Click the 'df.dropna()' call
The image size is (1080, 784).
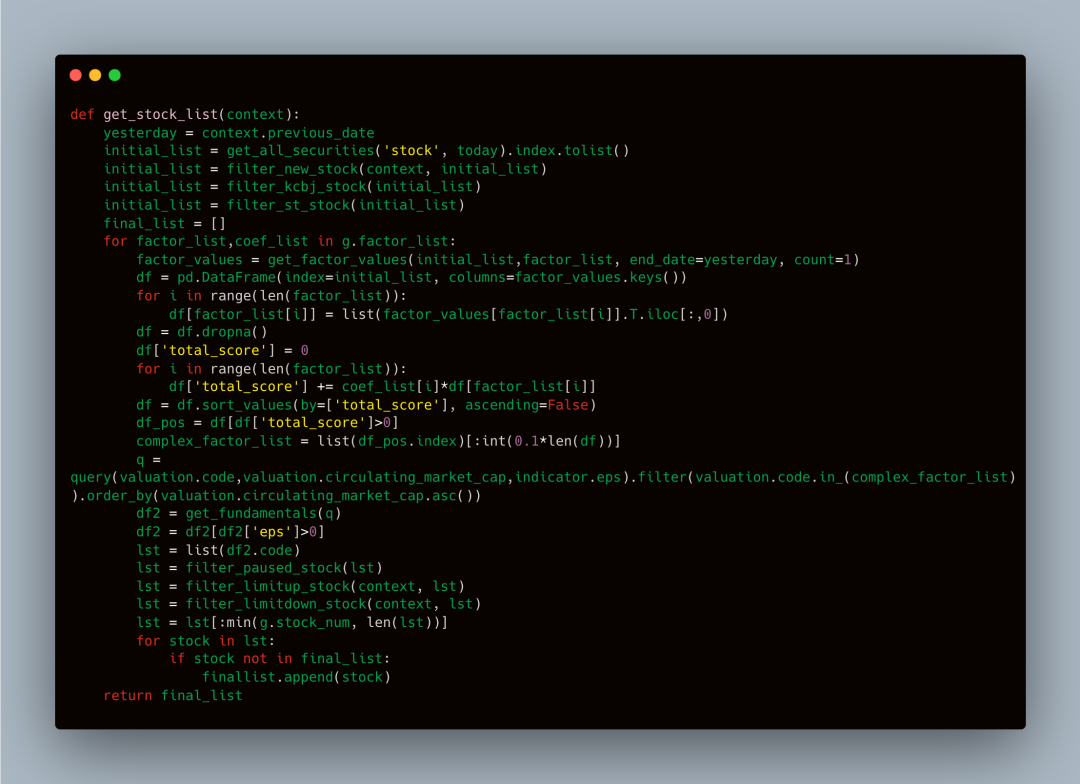pos(222,332)
